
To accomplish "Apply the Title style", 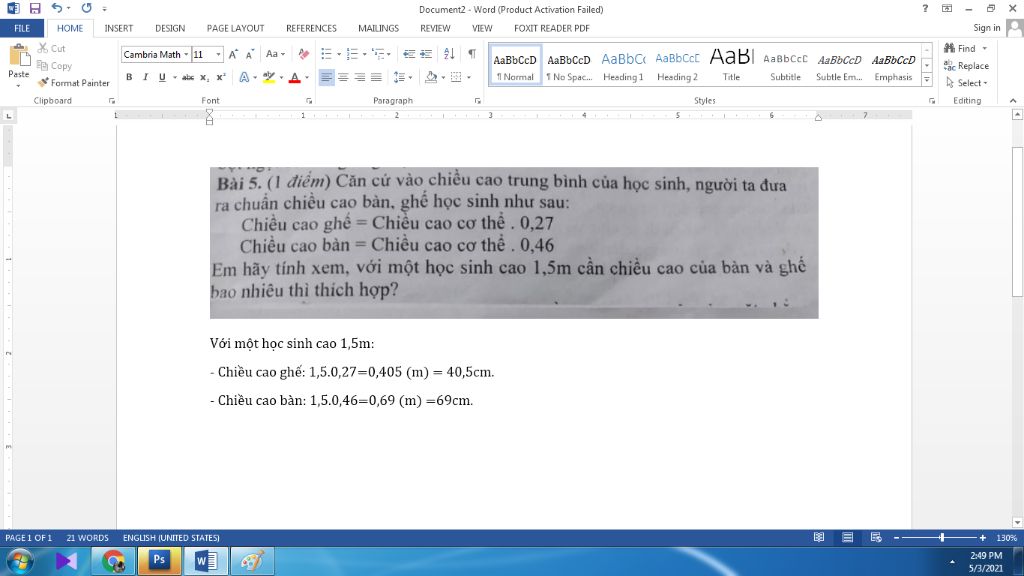I will pyautogui.click(x=731, y=65).
